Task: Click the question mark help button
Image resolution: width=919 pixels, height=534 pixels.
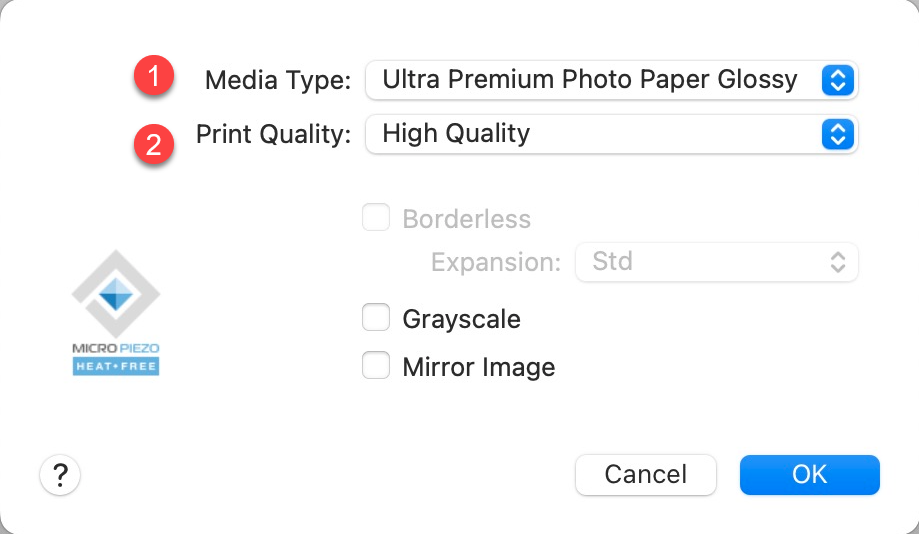Action: pyautogui.click(x=60, y=475)
